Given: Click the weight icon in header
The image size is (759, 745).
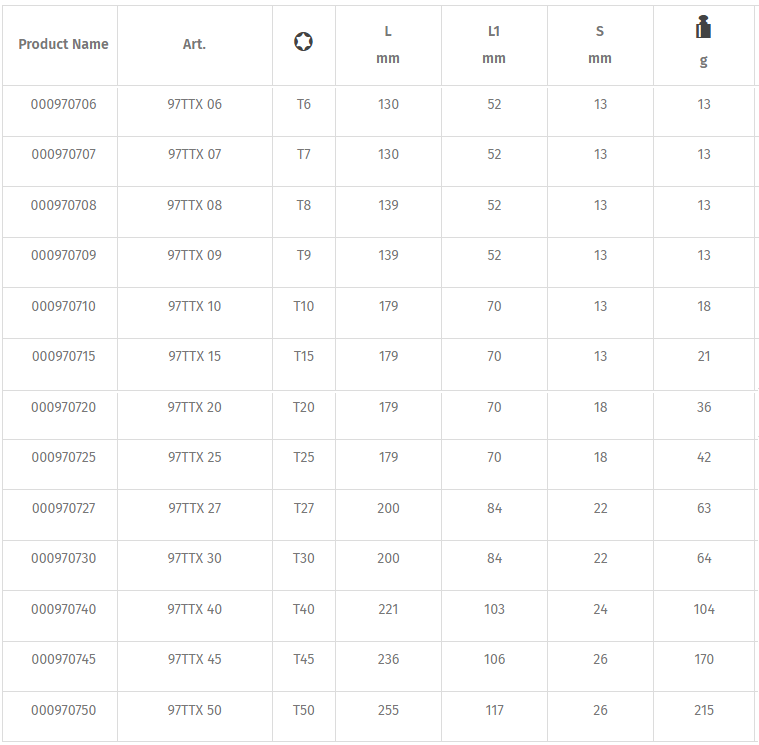Looking at the screenshot, I should coord(703,27).
